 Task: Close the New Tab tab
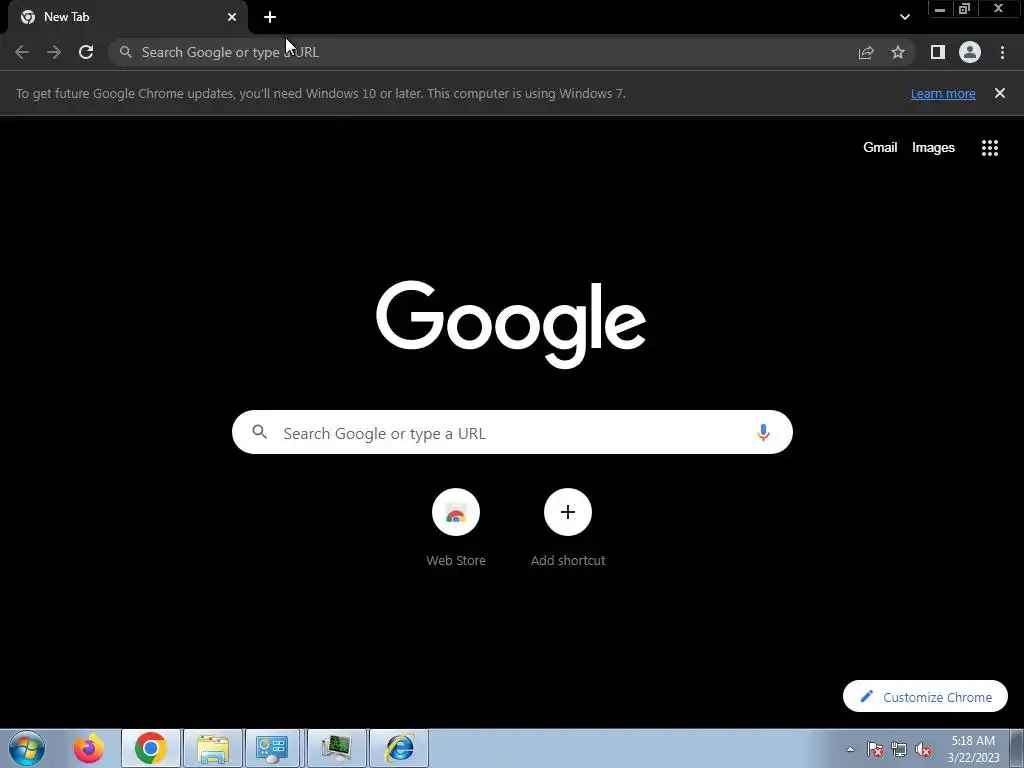[x=232, y=17]
